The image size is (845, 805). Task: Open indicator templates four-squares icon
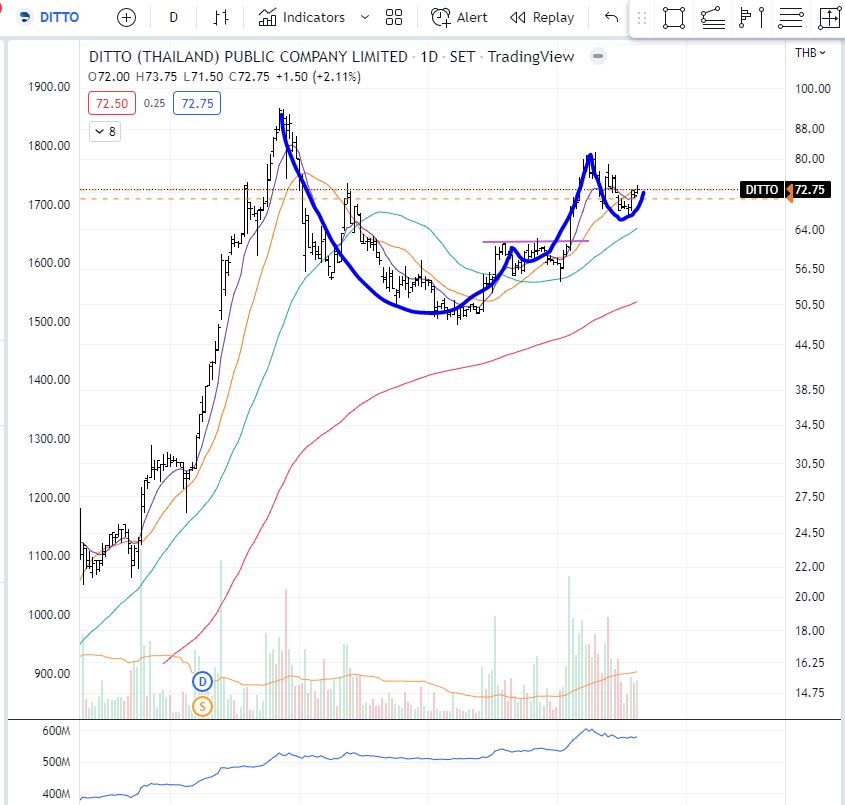pos(394,18)
